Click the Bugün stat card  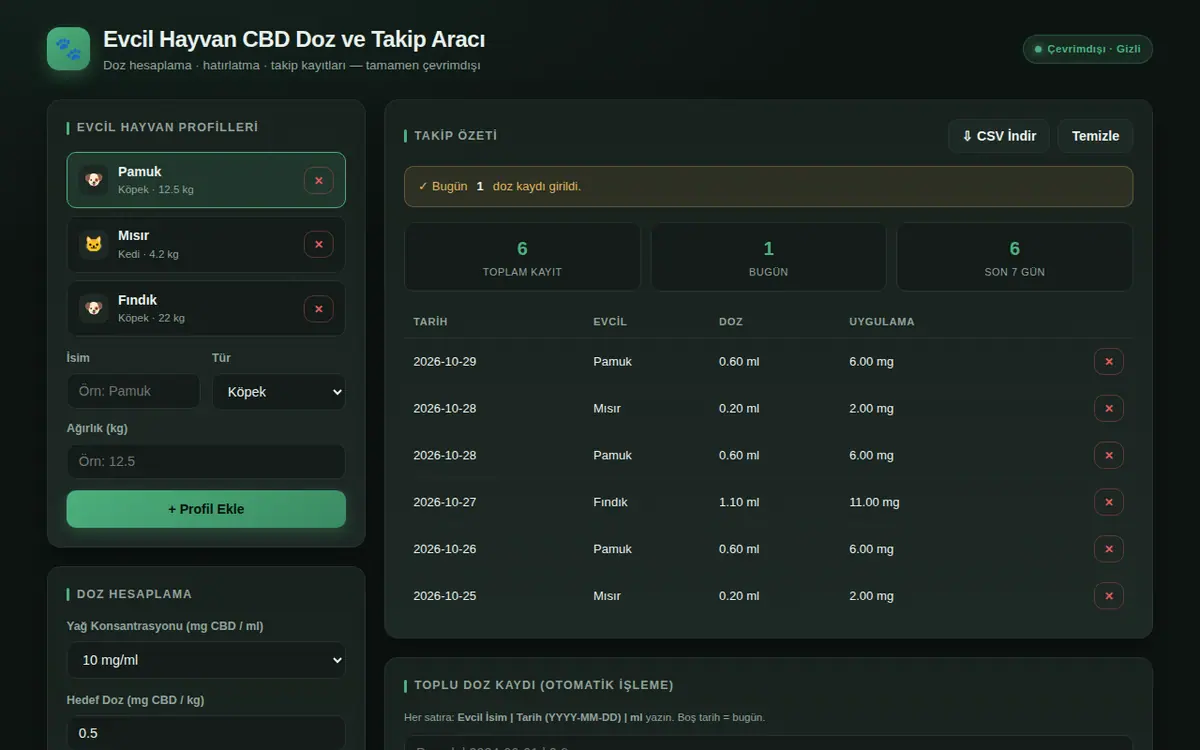point(768,257)
